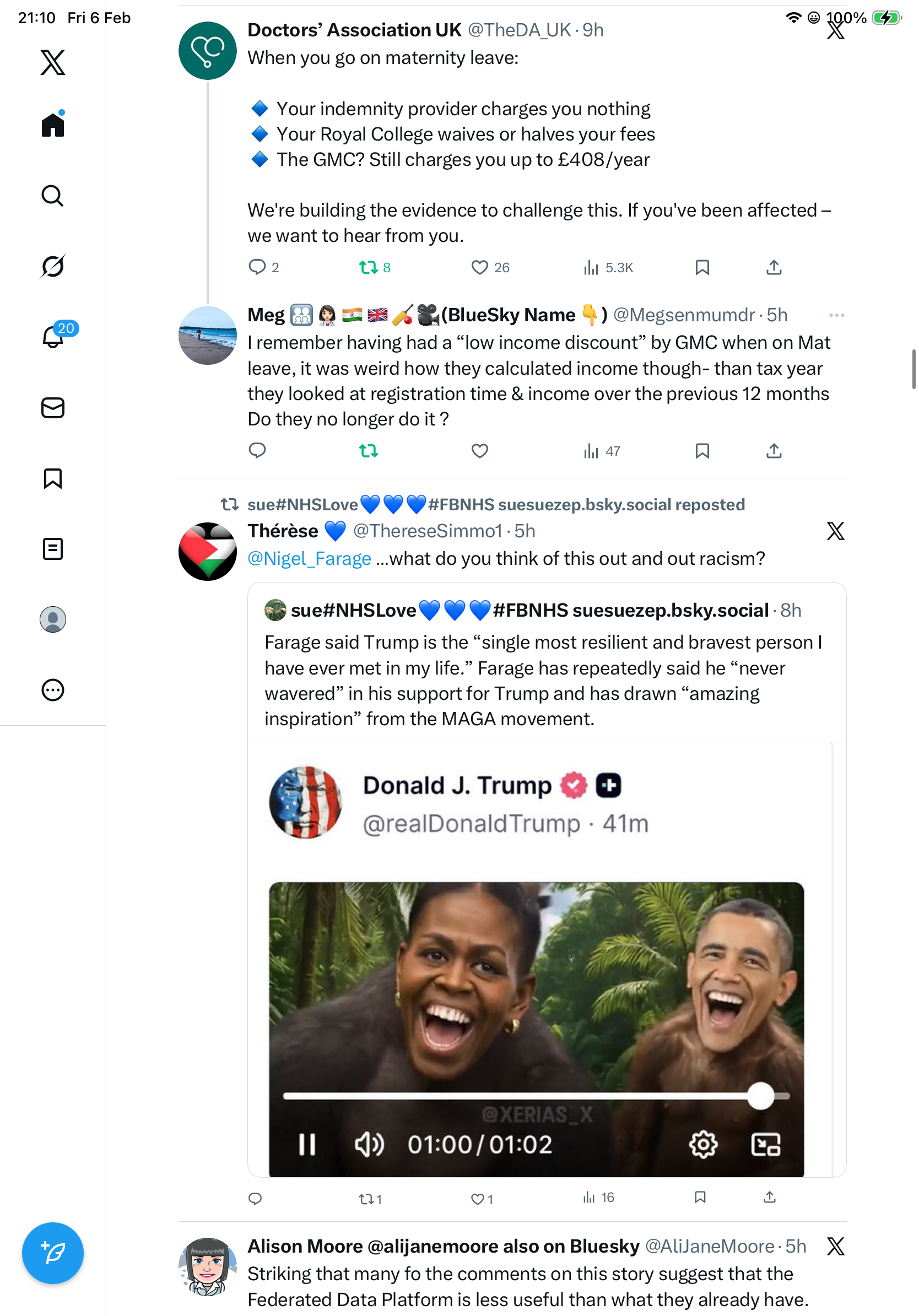Open three-dot menu on Meg's post
This screenshot has height=1316, width=919.
(x=836, y=315)
